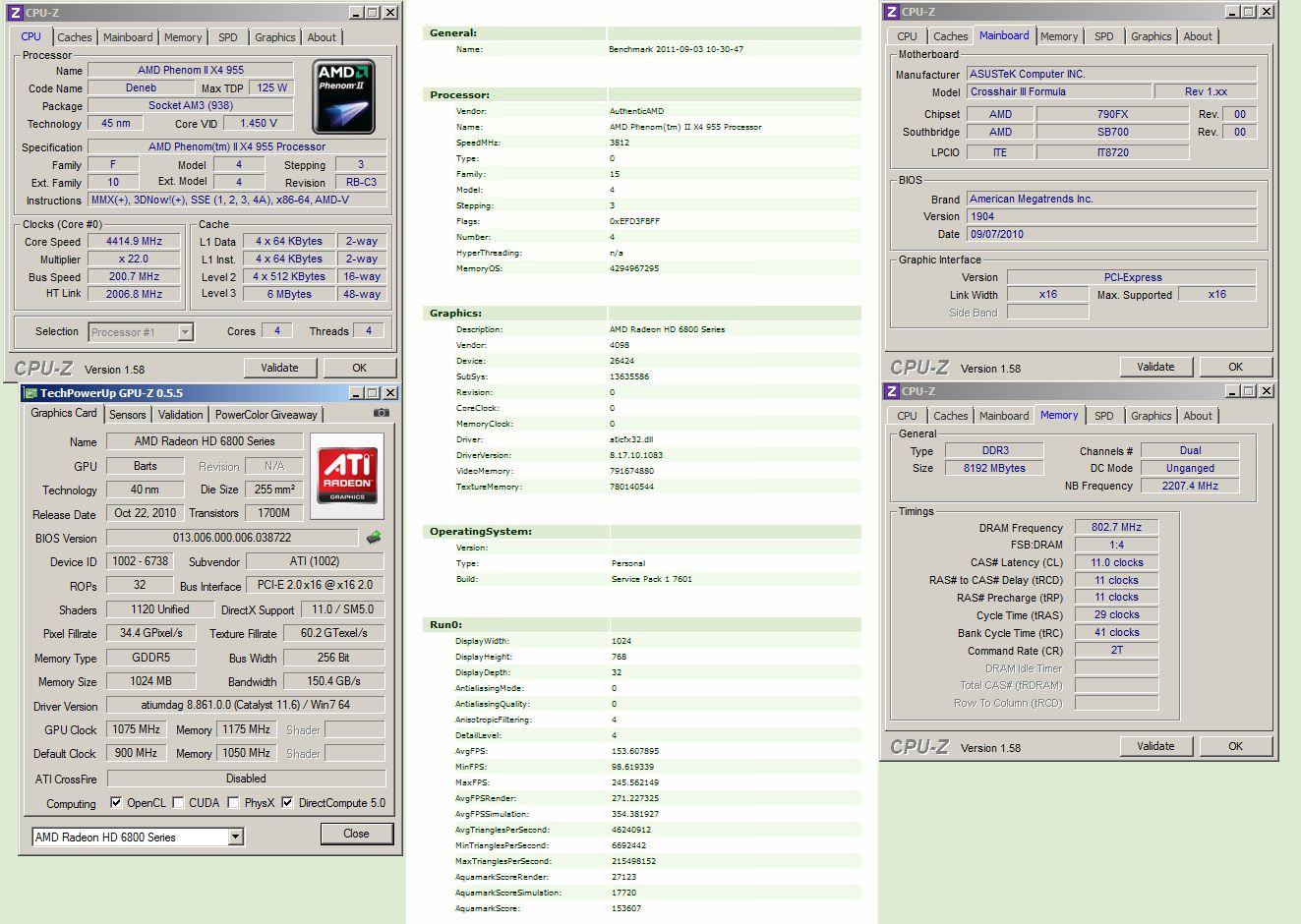Click the NB Frequency 2207.4 MHz value
The image size is (1301, 924).
1190,486
